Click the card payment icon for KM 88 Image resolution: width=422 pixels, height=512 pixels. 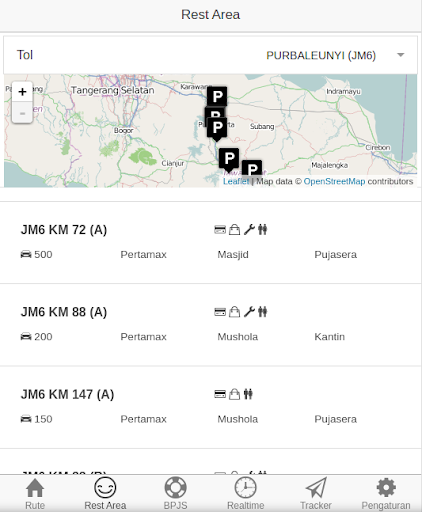tap(220, 312)
